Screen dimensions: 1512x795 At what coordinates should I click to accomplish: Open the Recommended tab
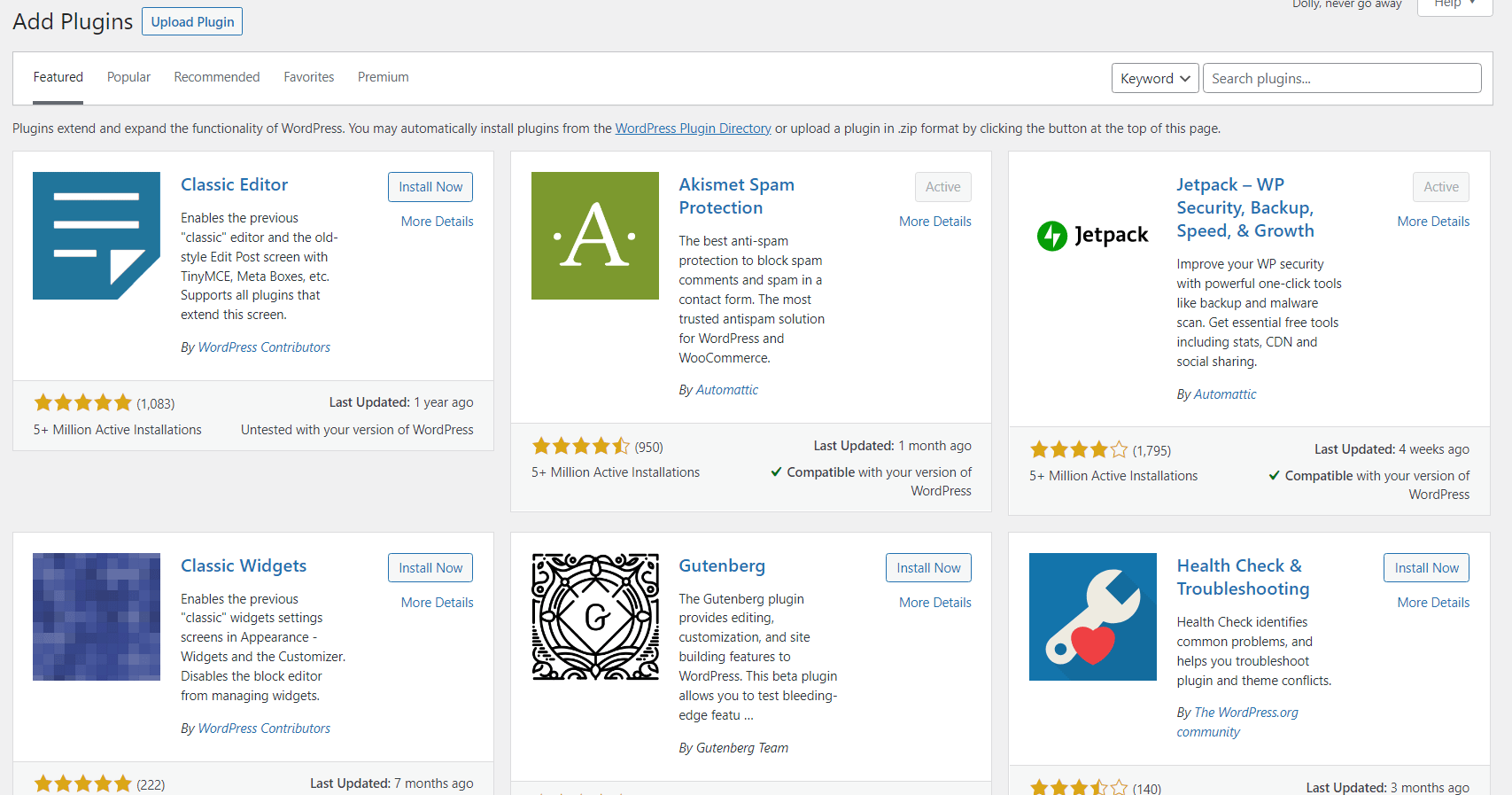[217, 77]
